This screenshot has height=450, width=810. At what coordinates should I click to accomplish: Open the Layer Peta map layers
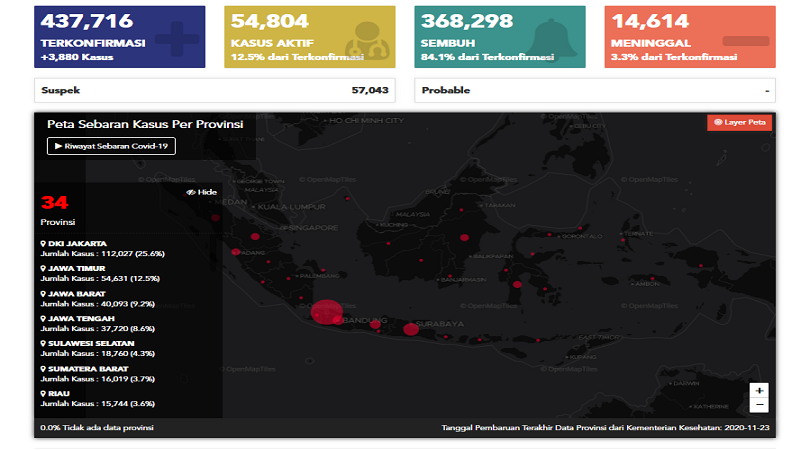[x=740, y=123]
